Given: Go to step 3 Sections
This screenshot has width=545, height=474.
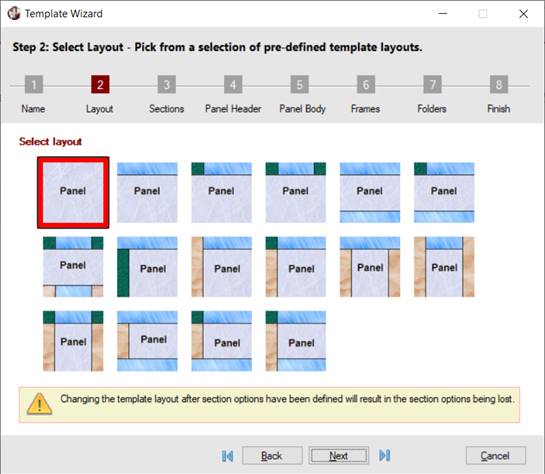Looking at the screenshot, I should click(x=166, y=84).
